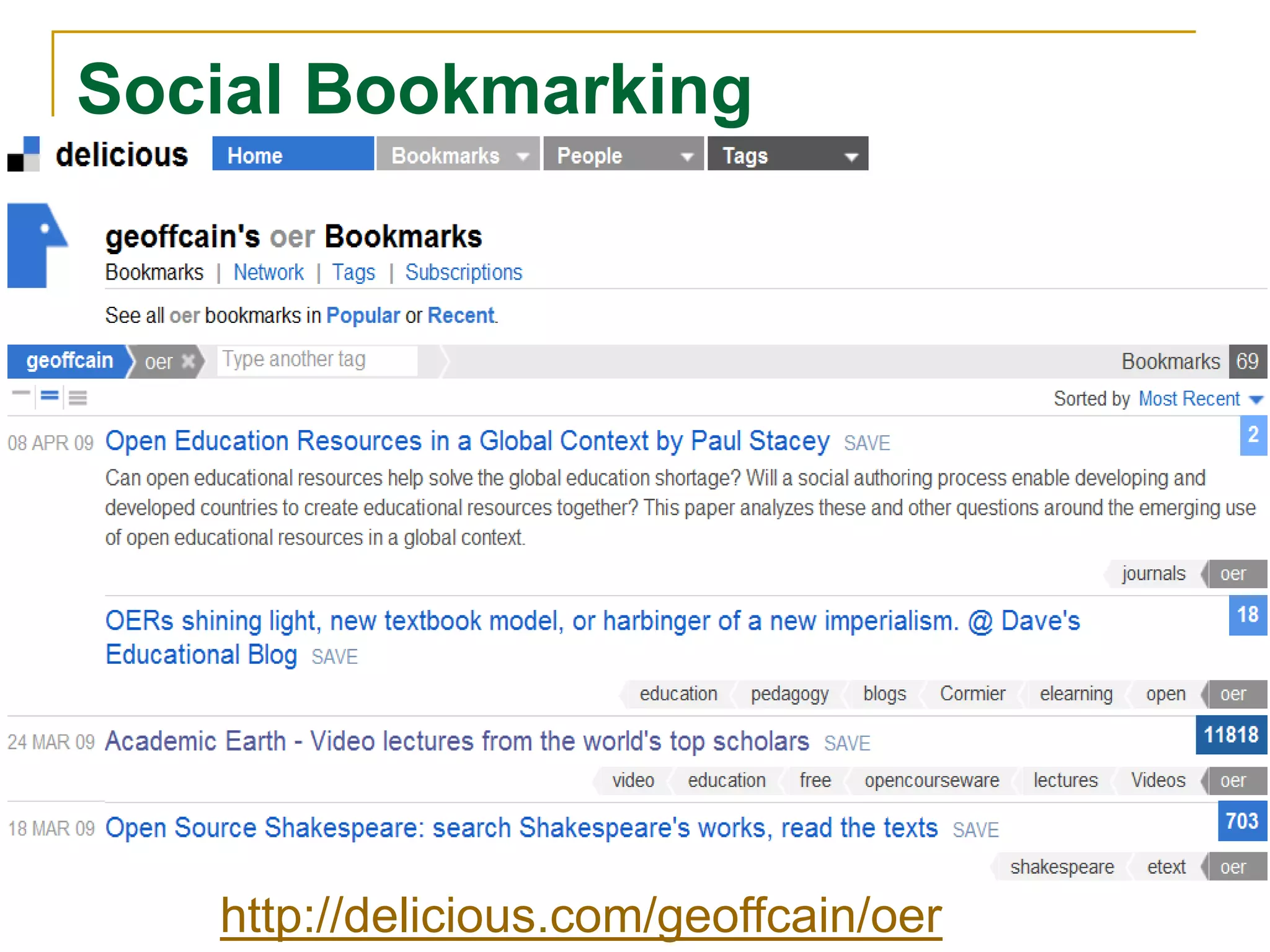Viewport: 1270px width, 952px height.
Task: Select the free tag
Action: (815, 780)
